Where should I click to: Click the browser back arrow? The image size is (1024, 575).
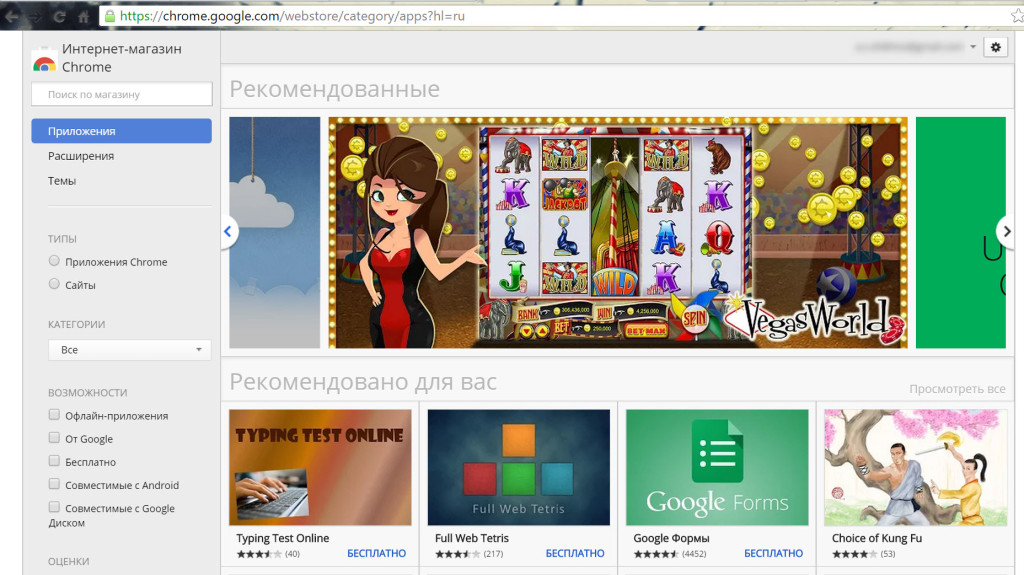(x=12, y=16)
